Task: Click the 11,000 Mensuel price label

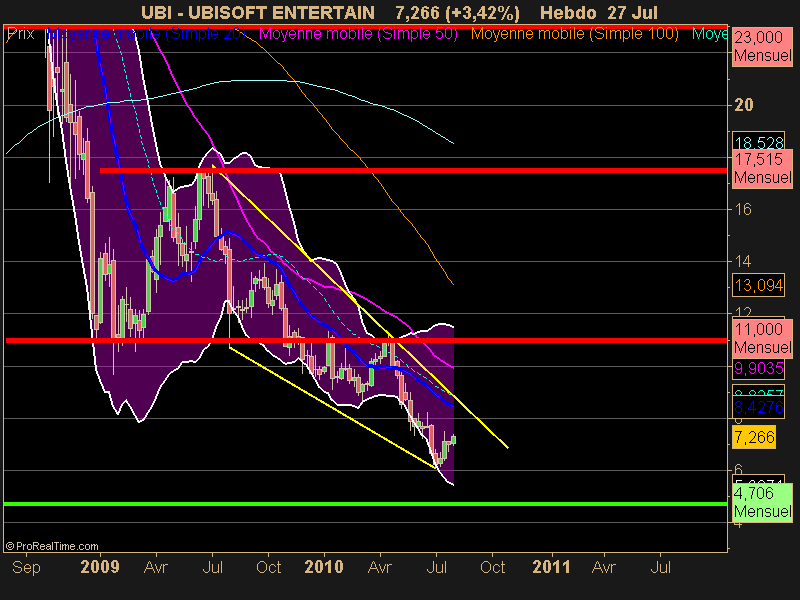Action: [762, 338]
